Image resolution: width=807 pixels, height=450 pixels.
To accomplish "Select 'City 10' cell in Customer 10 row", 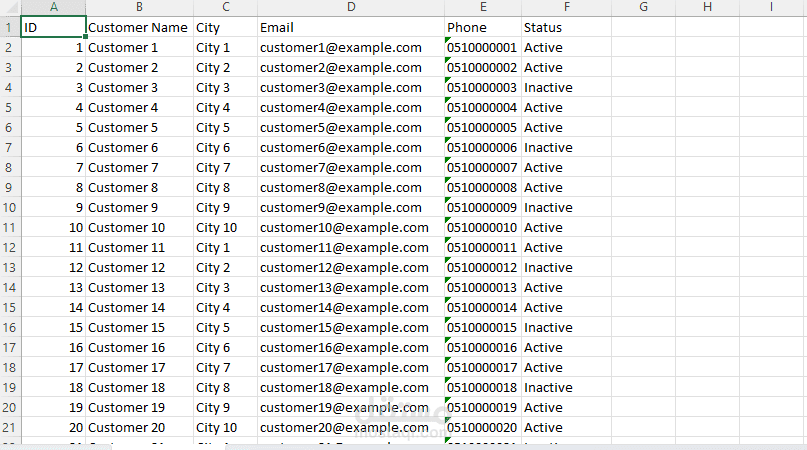I will 225,228.
